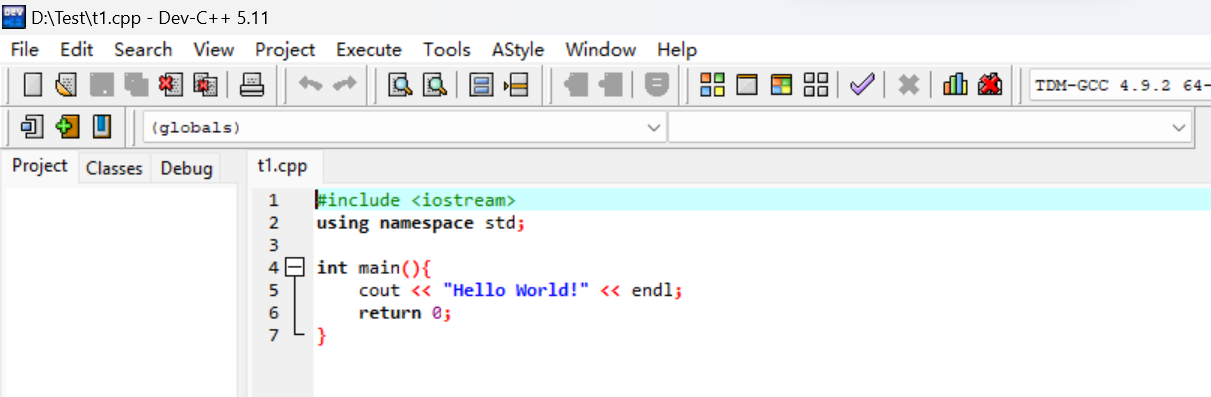The image size is (1211, 397).
Task: Click the Profile Analysis bar chart icon
Action: coord(955,85)
